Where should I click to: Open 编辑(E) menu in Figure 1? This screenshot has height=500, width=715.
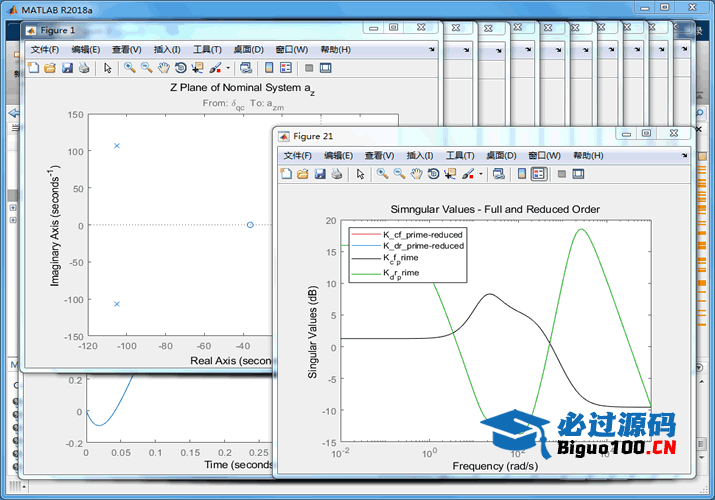[85, 50]
